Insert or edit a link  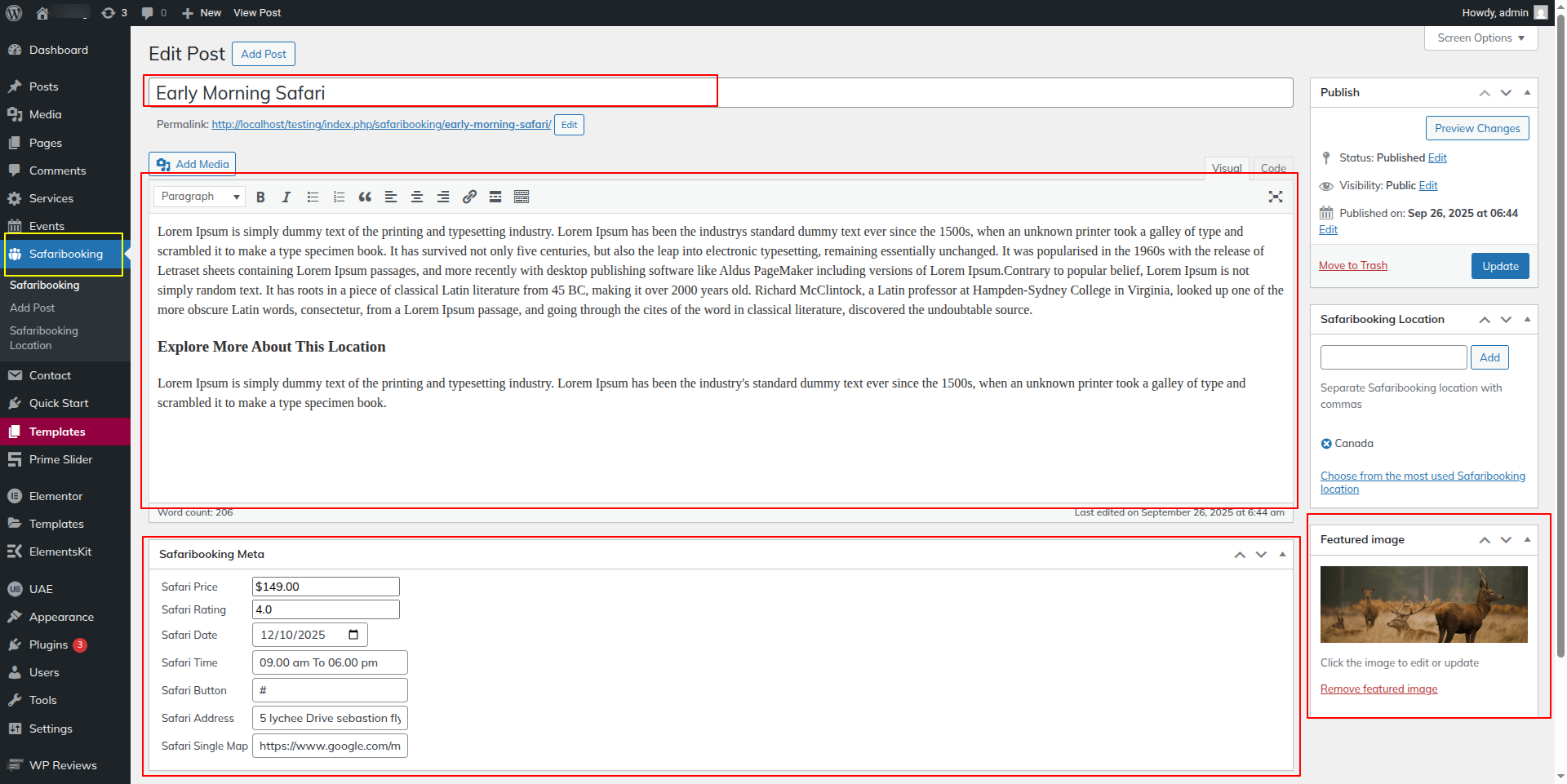point(469,197)
